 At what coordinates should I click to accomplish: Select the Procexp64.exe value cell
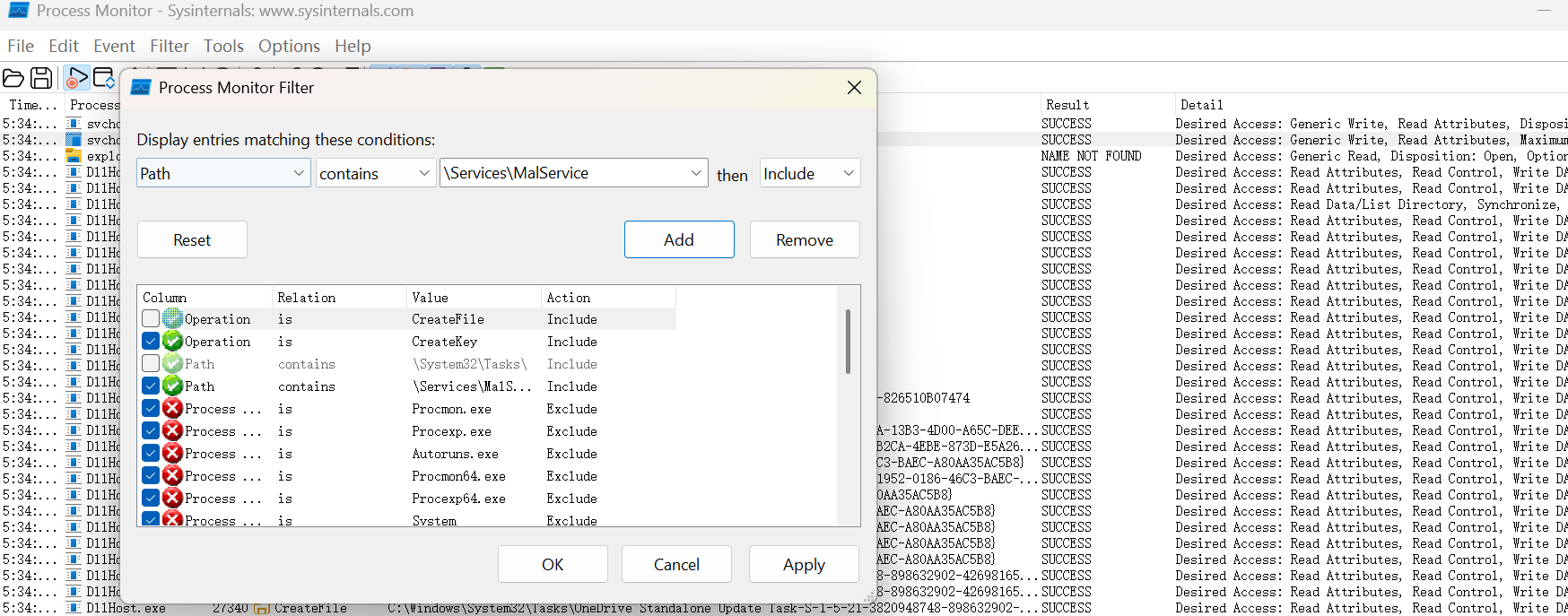[x=459, y=499]
